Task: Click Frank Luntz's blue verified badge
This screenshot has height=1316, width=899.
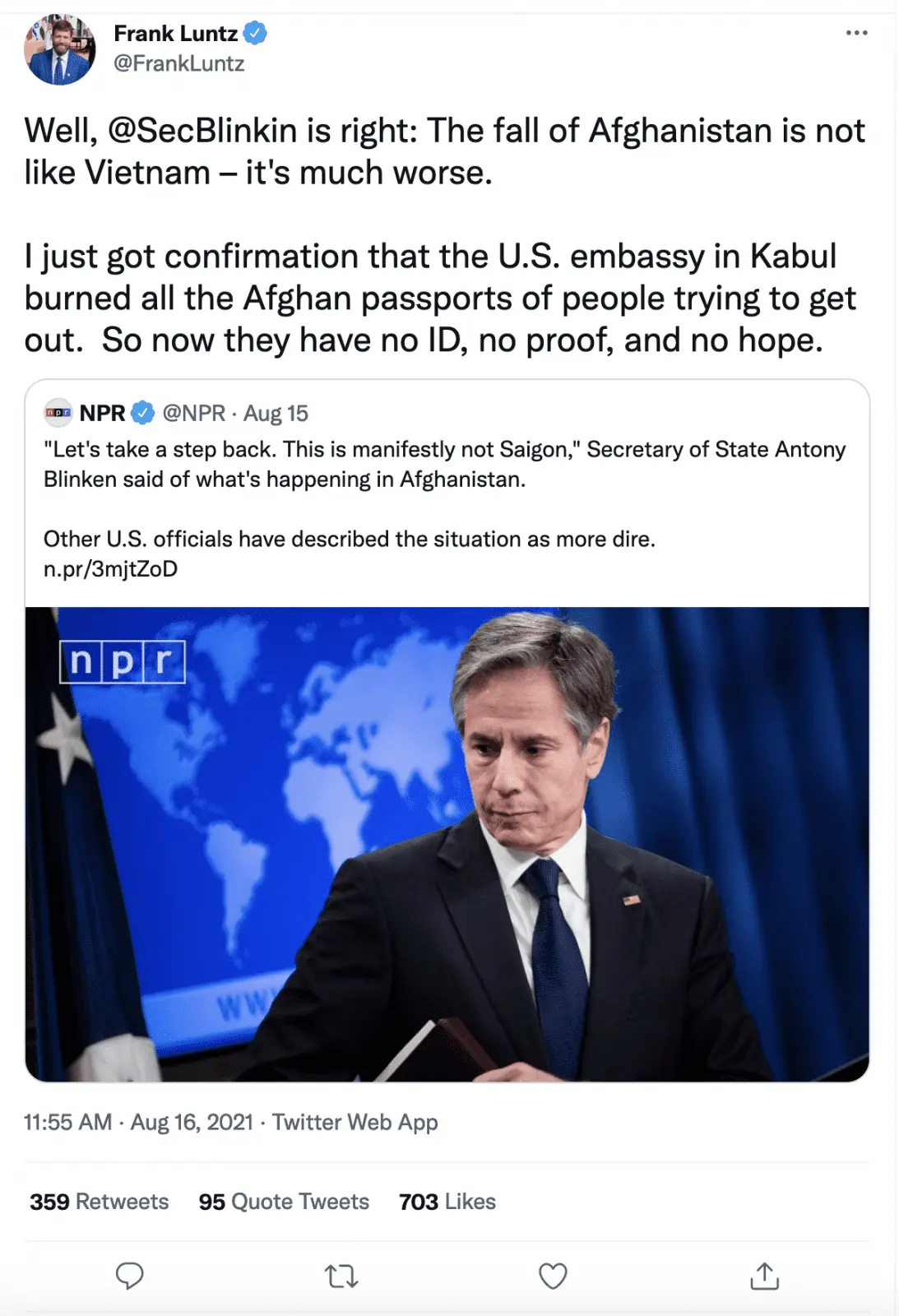Action: [x=256, y=34]
